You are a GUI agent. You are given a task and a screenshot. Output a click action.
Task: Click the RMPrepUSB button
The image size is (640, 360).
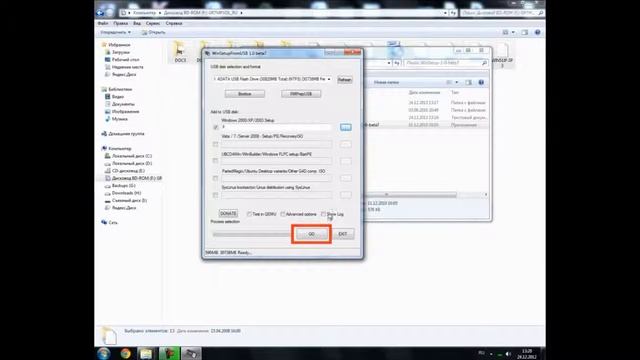coord(301,94)
